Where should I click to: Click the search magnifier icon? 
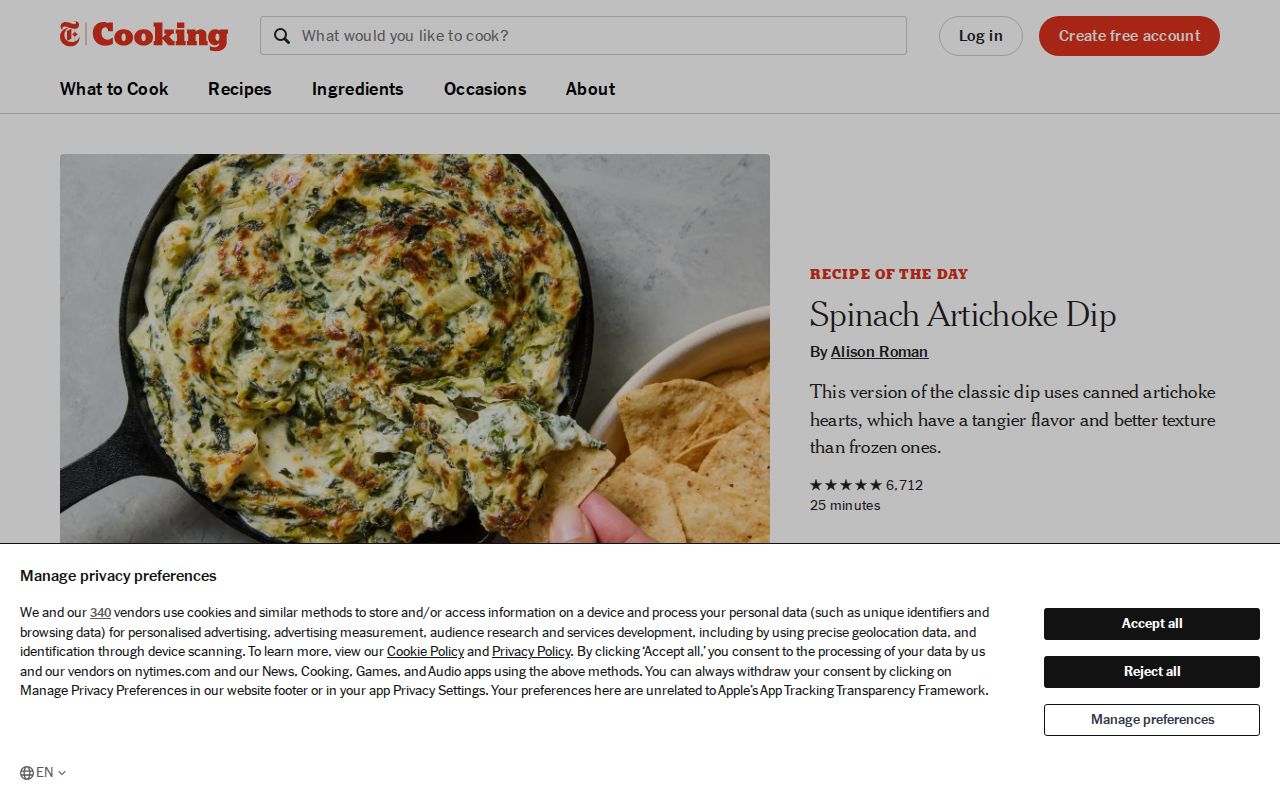(x=282, y=36)
